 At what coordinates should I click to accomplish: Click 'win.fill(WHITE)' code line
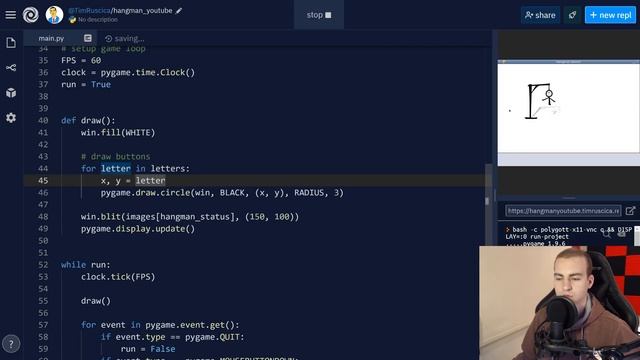click(x=118, y=133)
